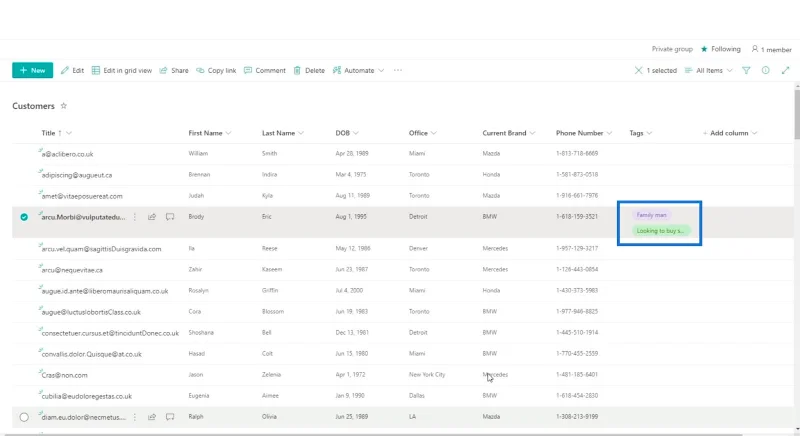Open Cras@non.com item
The height and width of the screenshot is (436, 800).
[64, 375]
